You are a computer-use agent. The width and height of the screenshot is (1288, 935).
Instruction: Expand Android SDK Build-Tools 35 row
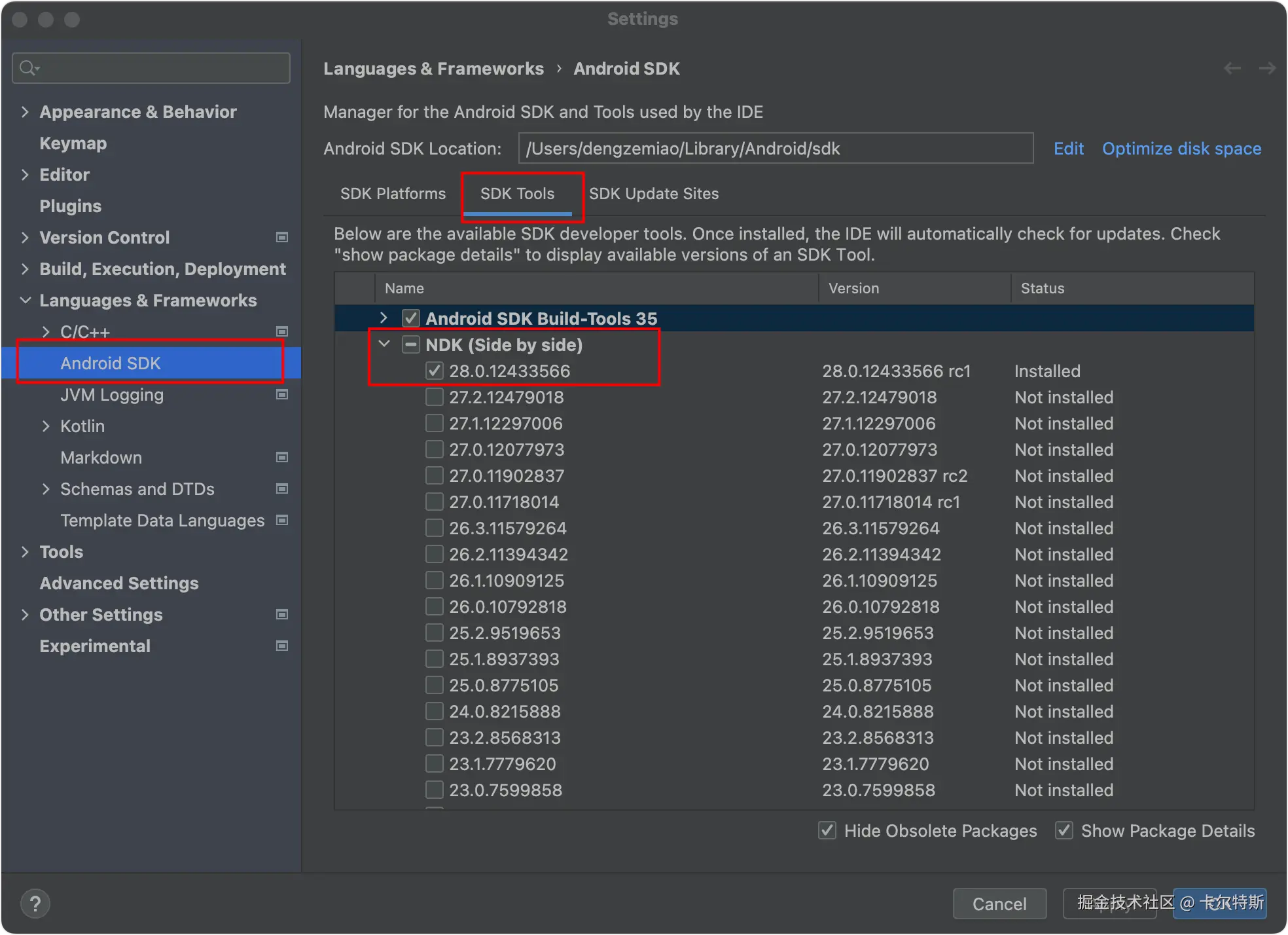[x=384, y=318]
